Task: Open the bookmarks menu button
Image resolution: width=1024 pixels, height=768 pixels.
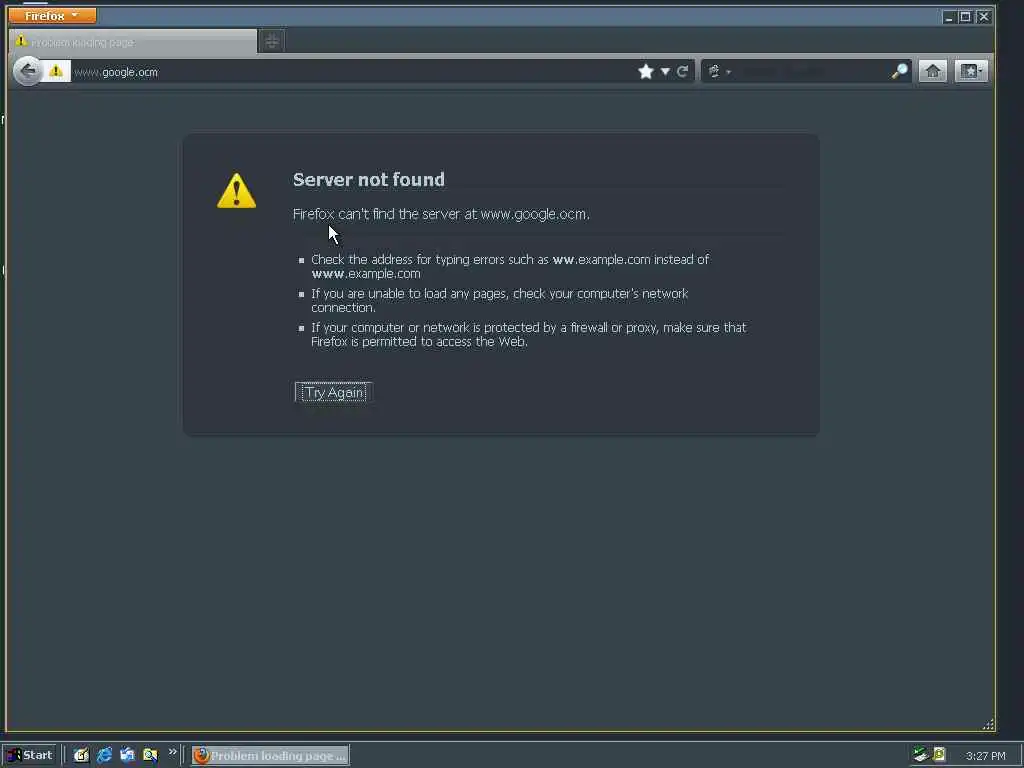Action: [971, 71]
